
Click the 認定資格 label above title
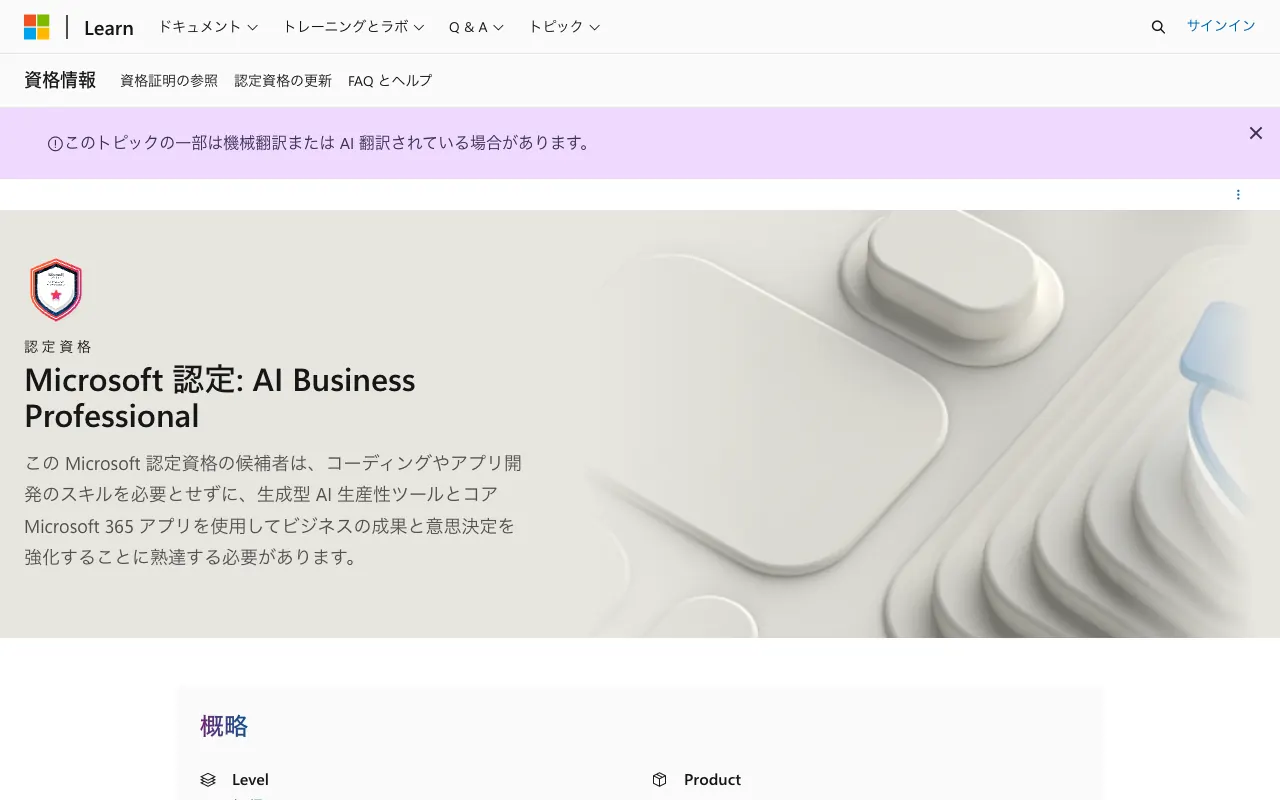pos(58,347)
